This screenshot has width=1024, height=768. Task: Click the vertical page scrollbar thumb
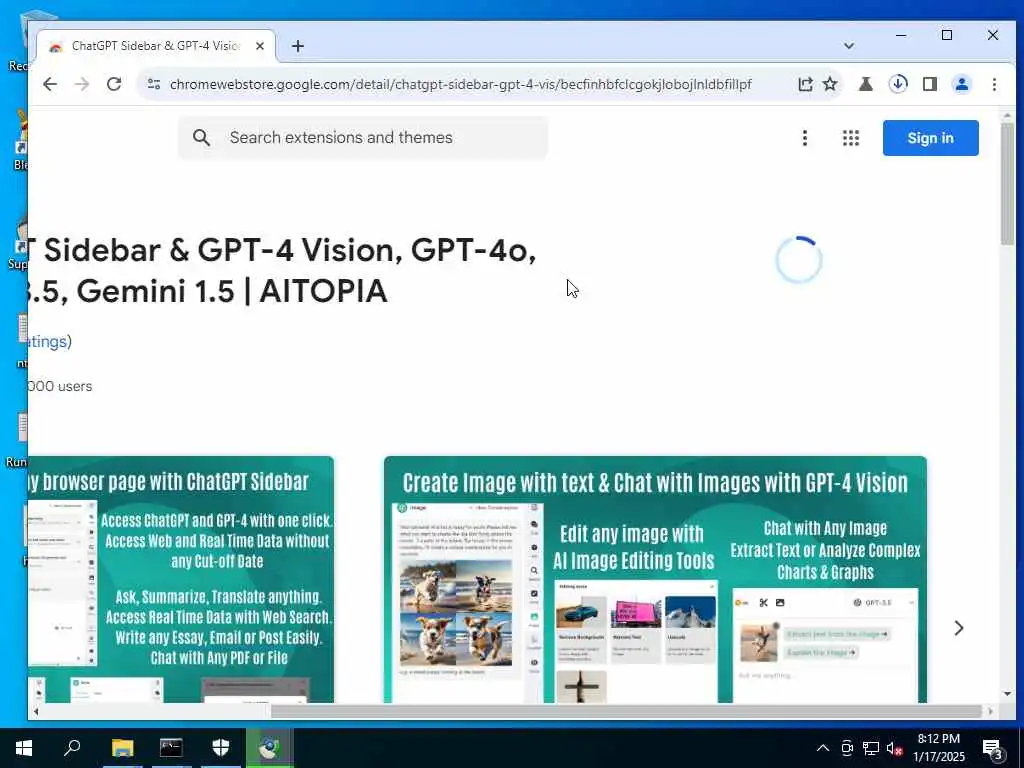[1007, 183]
